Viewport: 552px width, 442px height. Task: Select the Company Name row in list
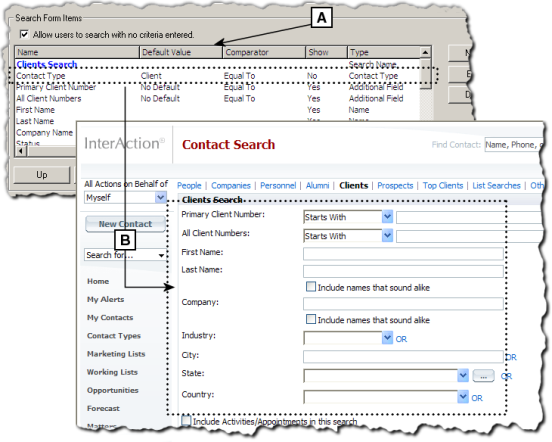(x=46, y=133)
